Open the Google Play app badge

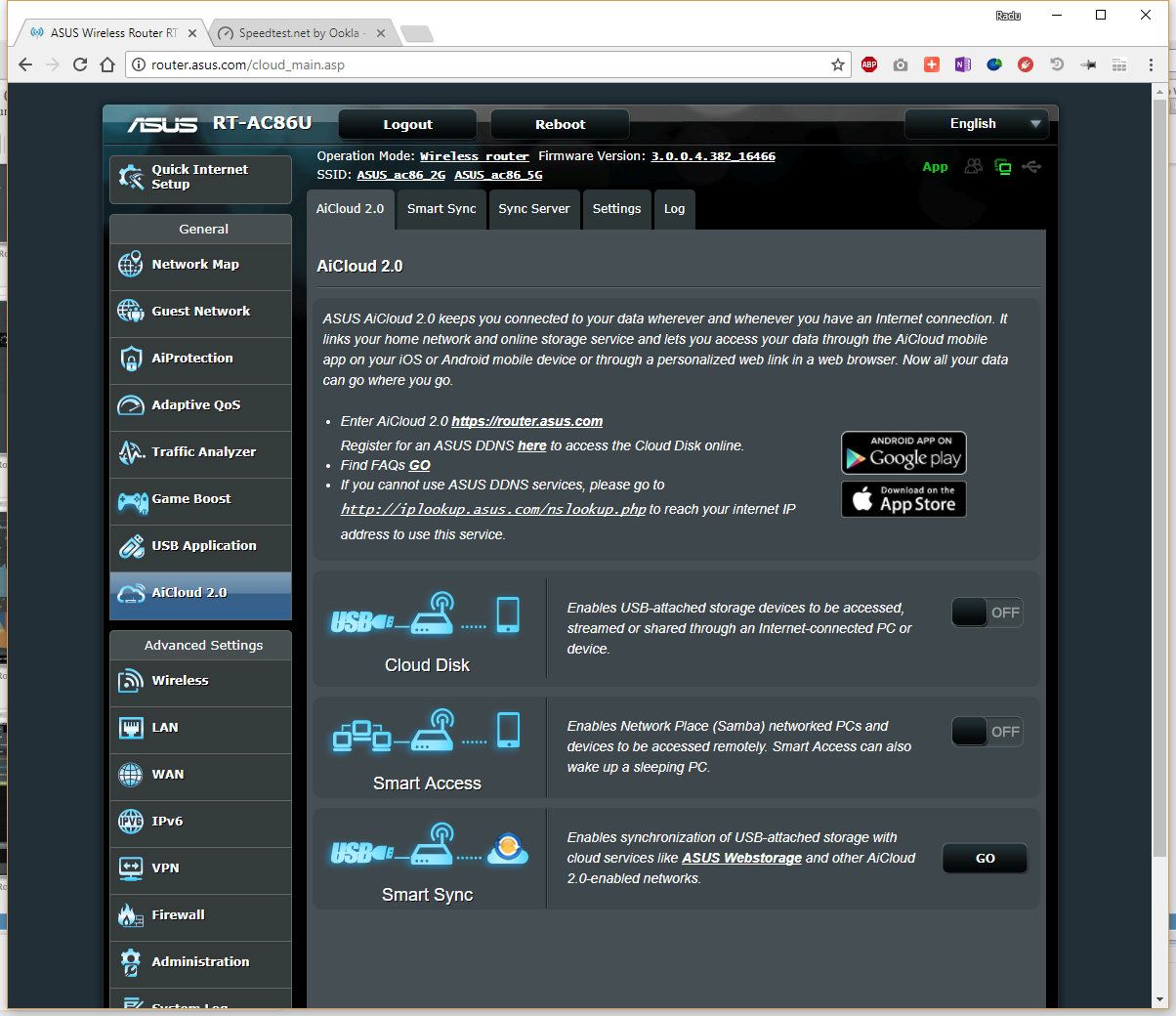(903, 453)
